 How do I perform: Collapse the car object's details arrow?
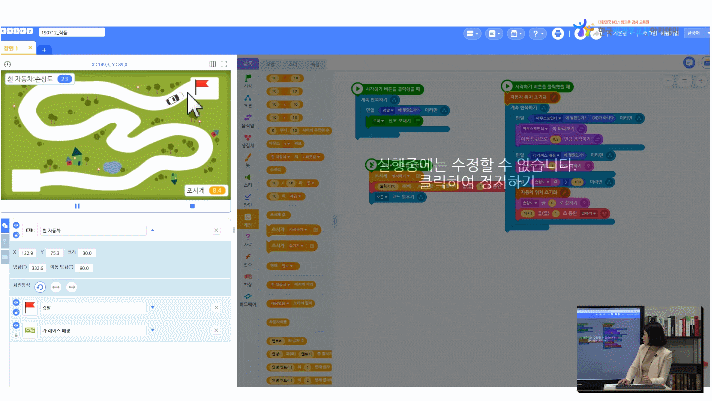point(153,230)
